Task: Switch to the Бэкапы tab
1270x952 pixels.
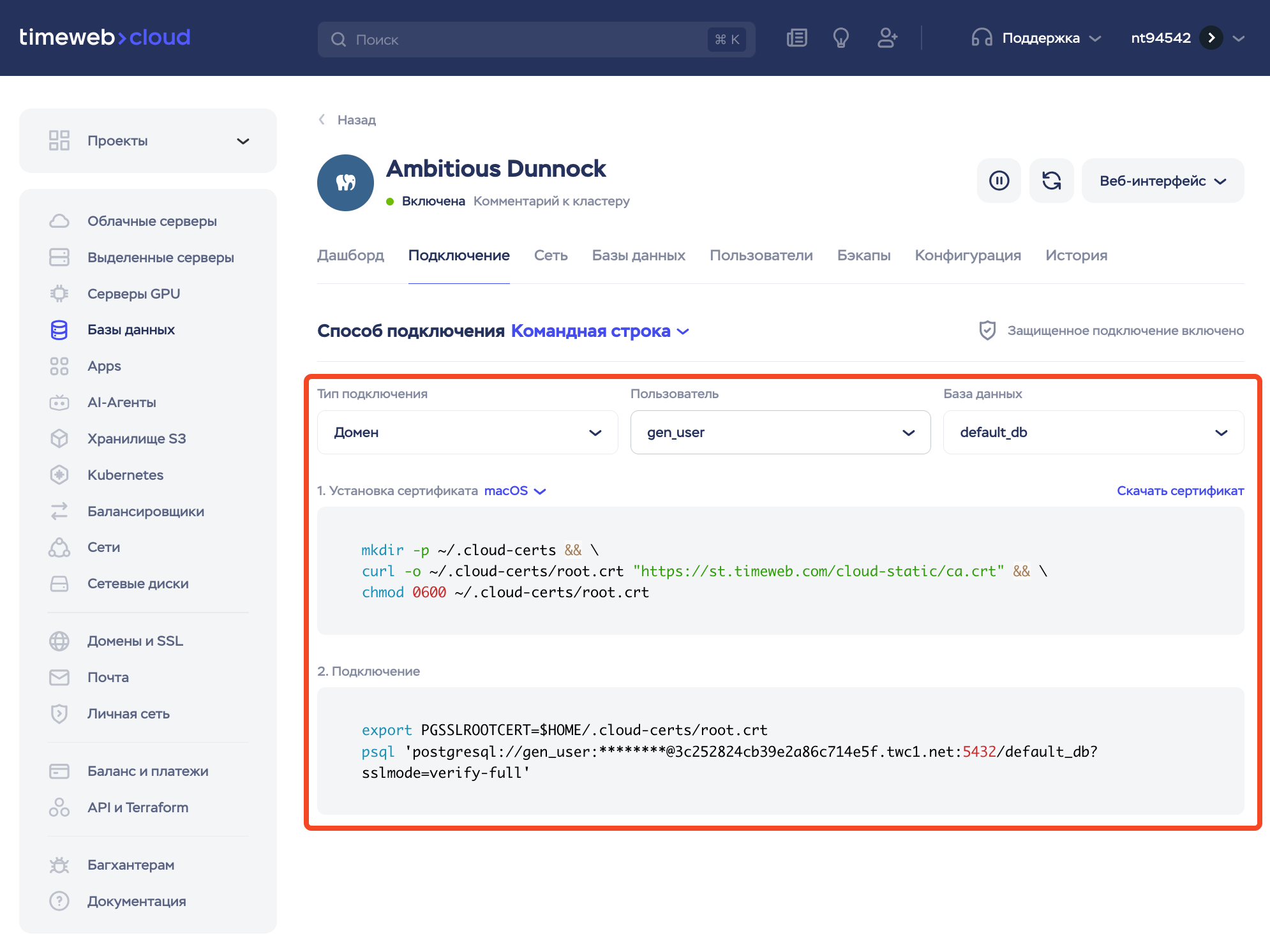Action: pos(863,255)
